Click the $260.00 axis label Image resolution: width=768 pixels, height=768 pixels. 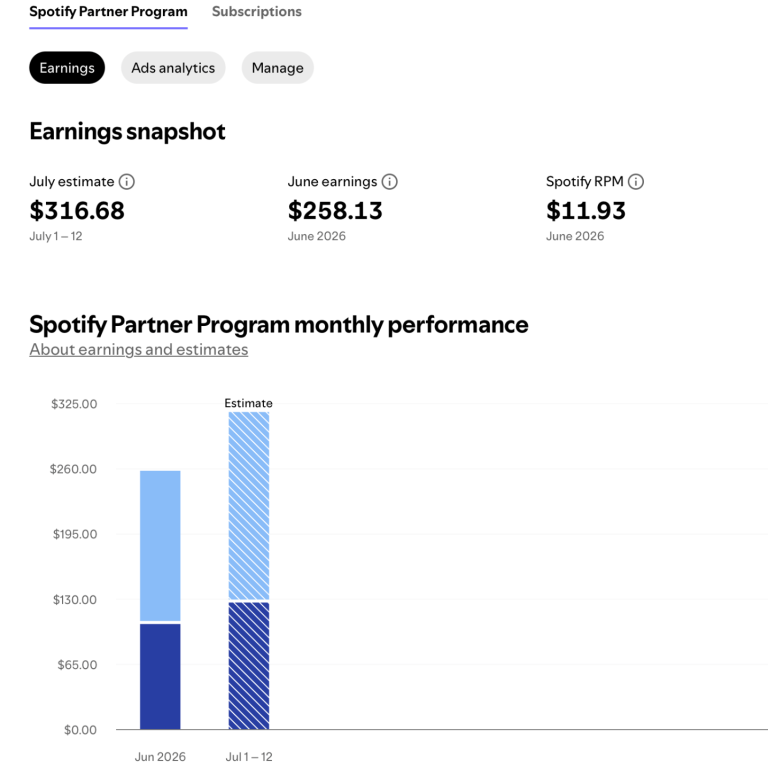tap(73, 469)
